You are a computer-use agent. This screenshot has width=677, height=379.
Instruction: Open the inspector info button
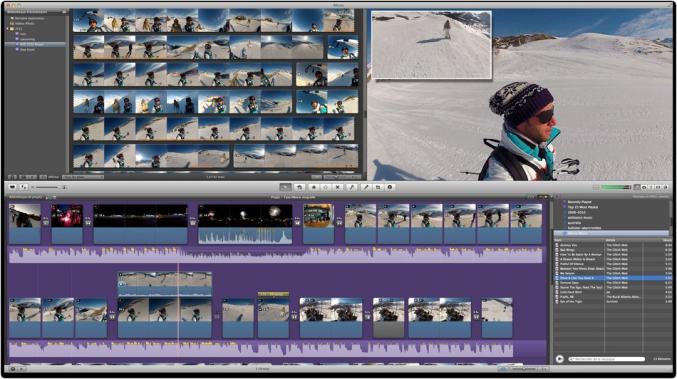[x=389, y=187]
